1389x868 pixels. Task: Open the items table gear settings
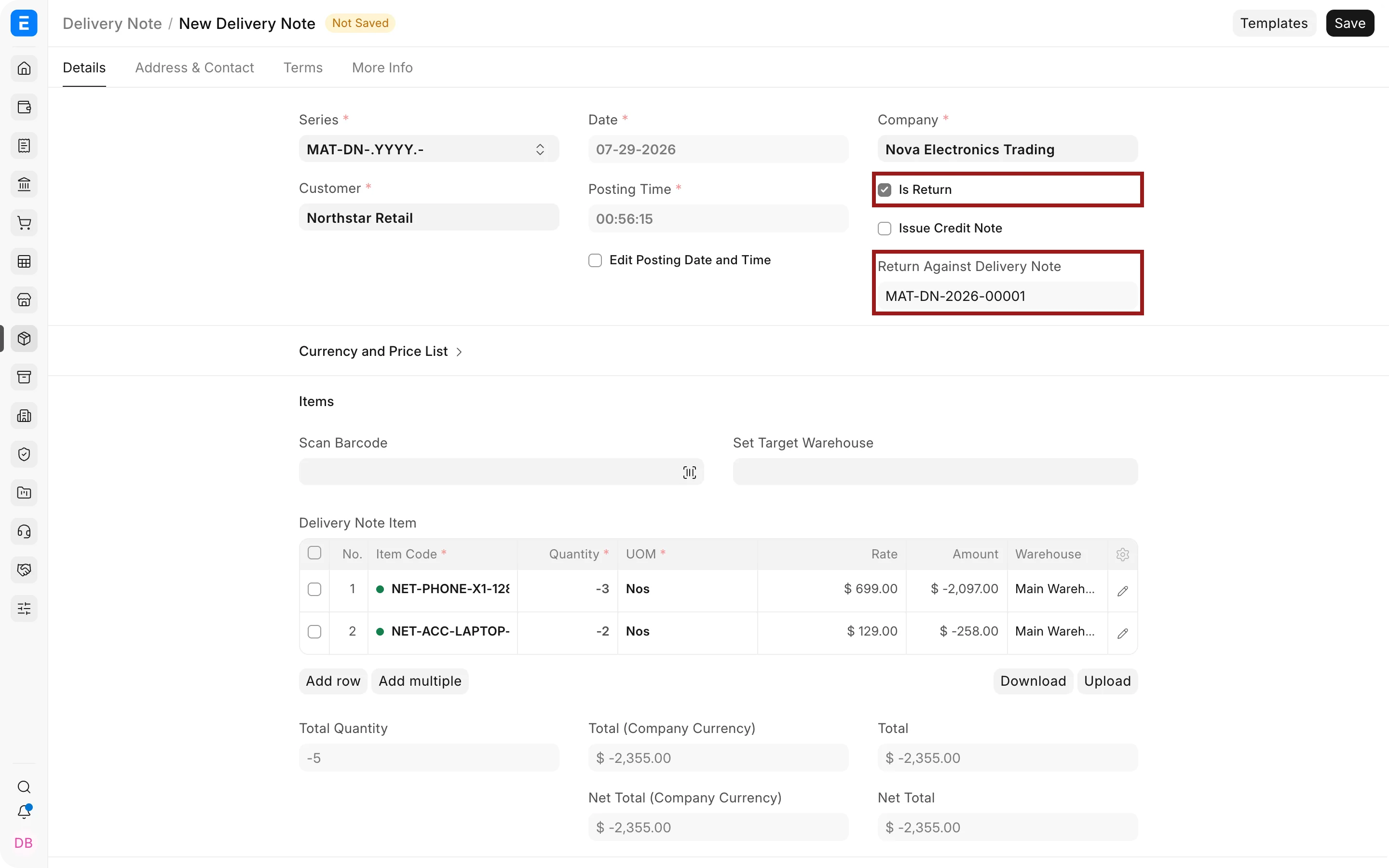[1123, 554]
